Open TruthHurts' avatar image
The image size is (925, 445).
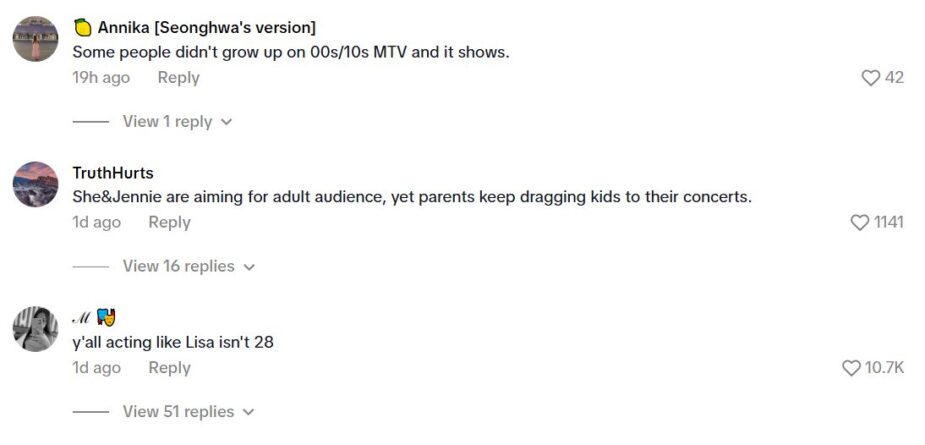(35, 184)
